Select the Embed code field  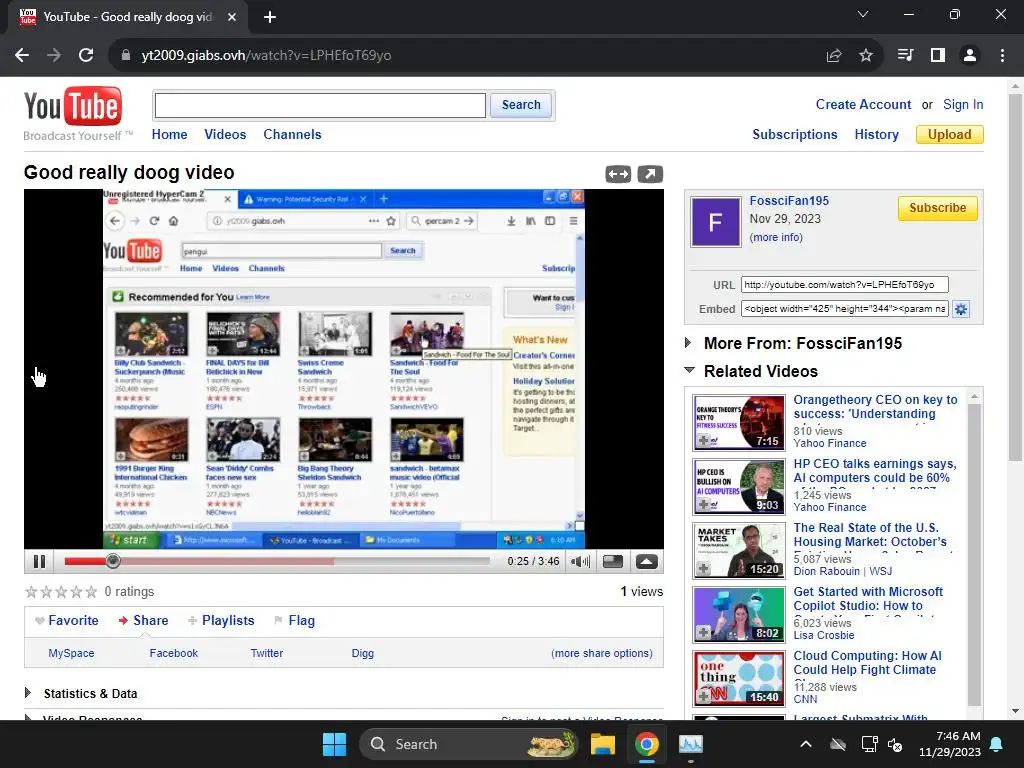point(844,309)
